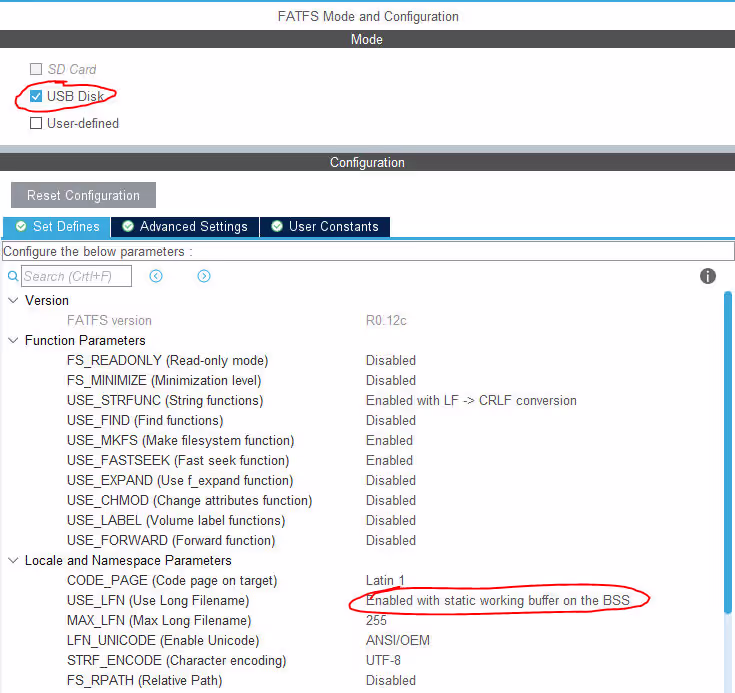Screen dimensions: 735x693
Task: Select FS_READONLY (Read-only mode) row label
Action: click(167, 361)
